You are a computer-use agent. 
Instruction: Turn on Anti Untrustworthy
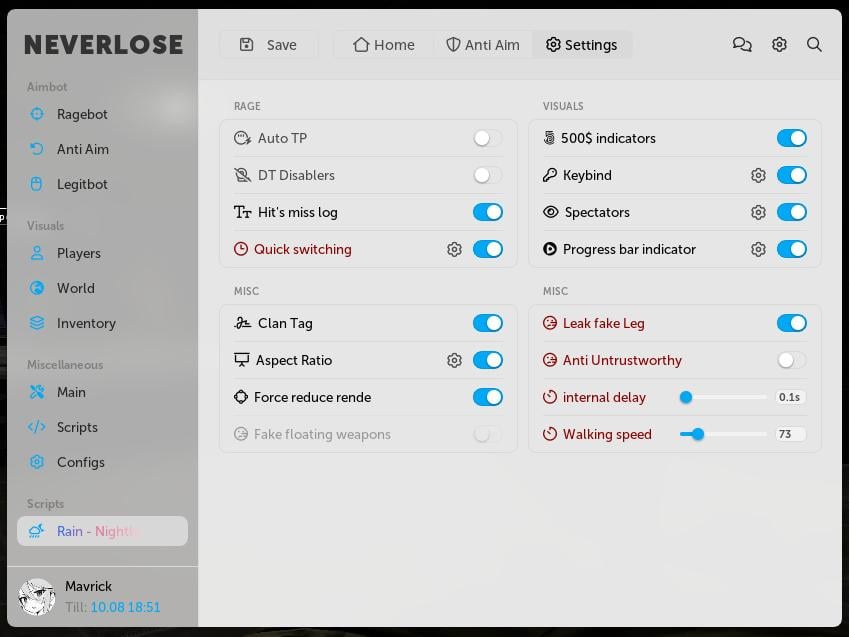click(x=791, y=360)
